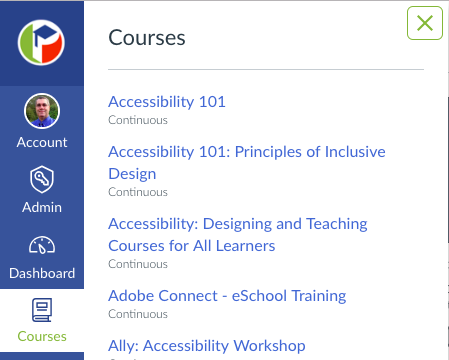Close the Courses tray with X
Viewport: 449px width, 360px height.
[x=425, y=23]
